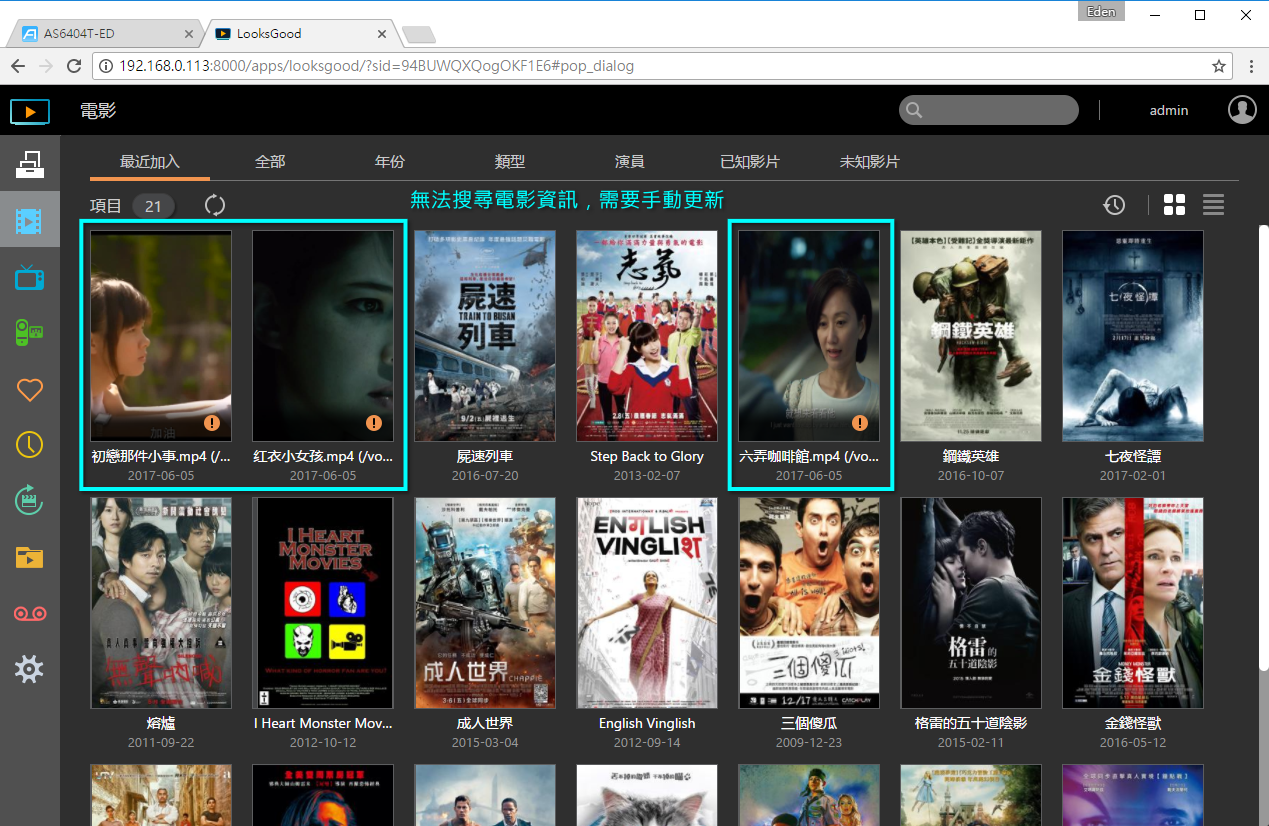
Task: Click the refresh icon next to item count
Action: click(x=215, y=205)
